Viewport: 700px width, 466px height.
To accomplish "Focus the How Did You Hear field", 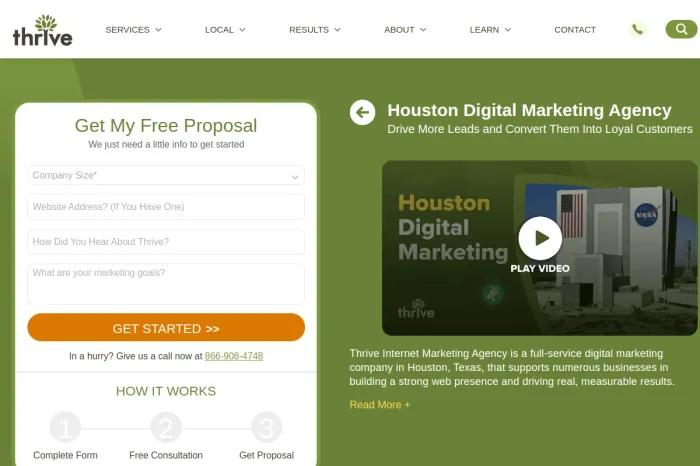I will click(166, 241).
